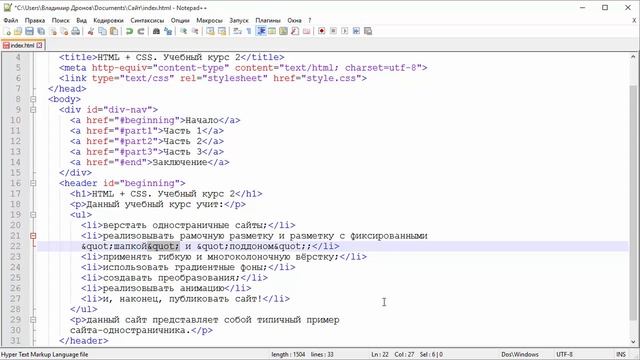Viewport: 640px width, 360px height.
Task: Click the Paste clipboard icon
Action: (114, 31)
